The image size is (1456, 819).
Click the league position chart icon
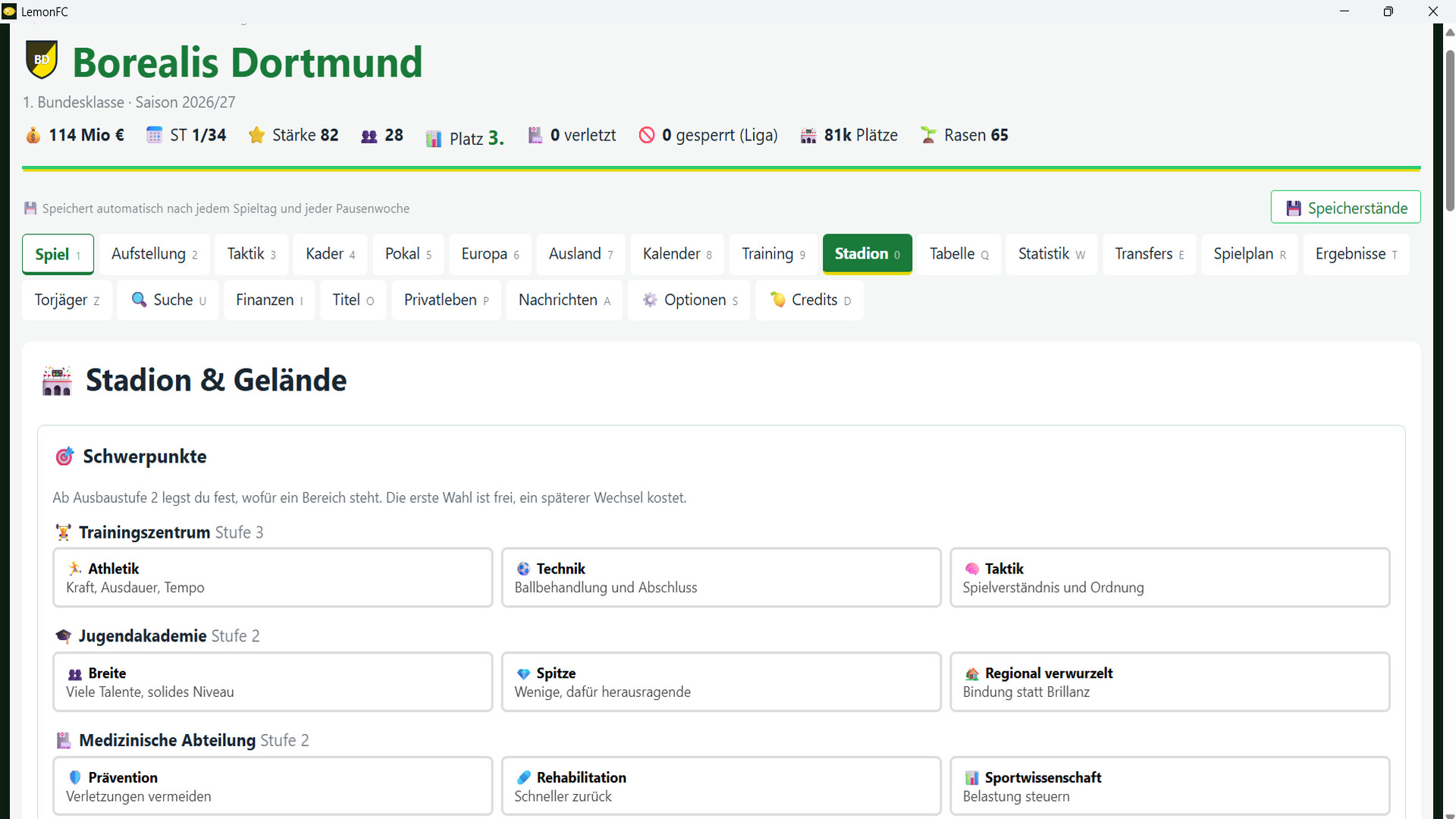pyautogui.click(x=434, y=139)
